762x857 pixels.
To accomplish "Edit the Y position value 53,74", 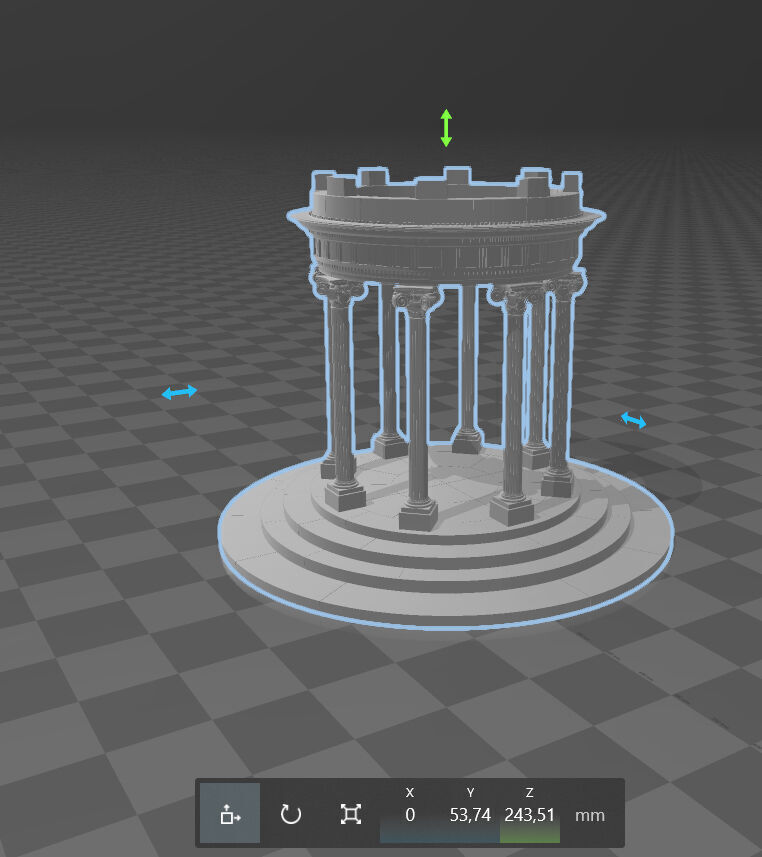I will (470, 815).
